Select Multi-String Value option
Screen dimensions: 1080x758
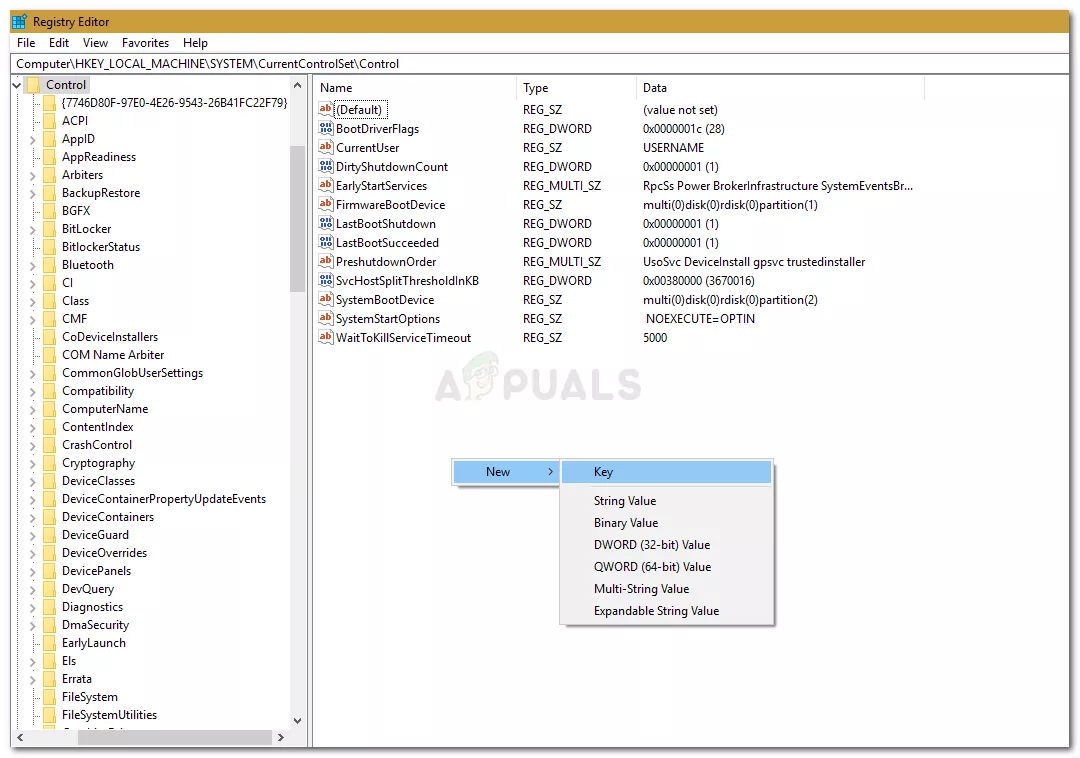click(x=666, y=589)
